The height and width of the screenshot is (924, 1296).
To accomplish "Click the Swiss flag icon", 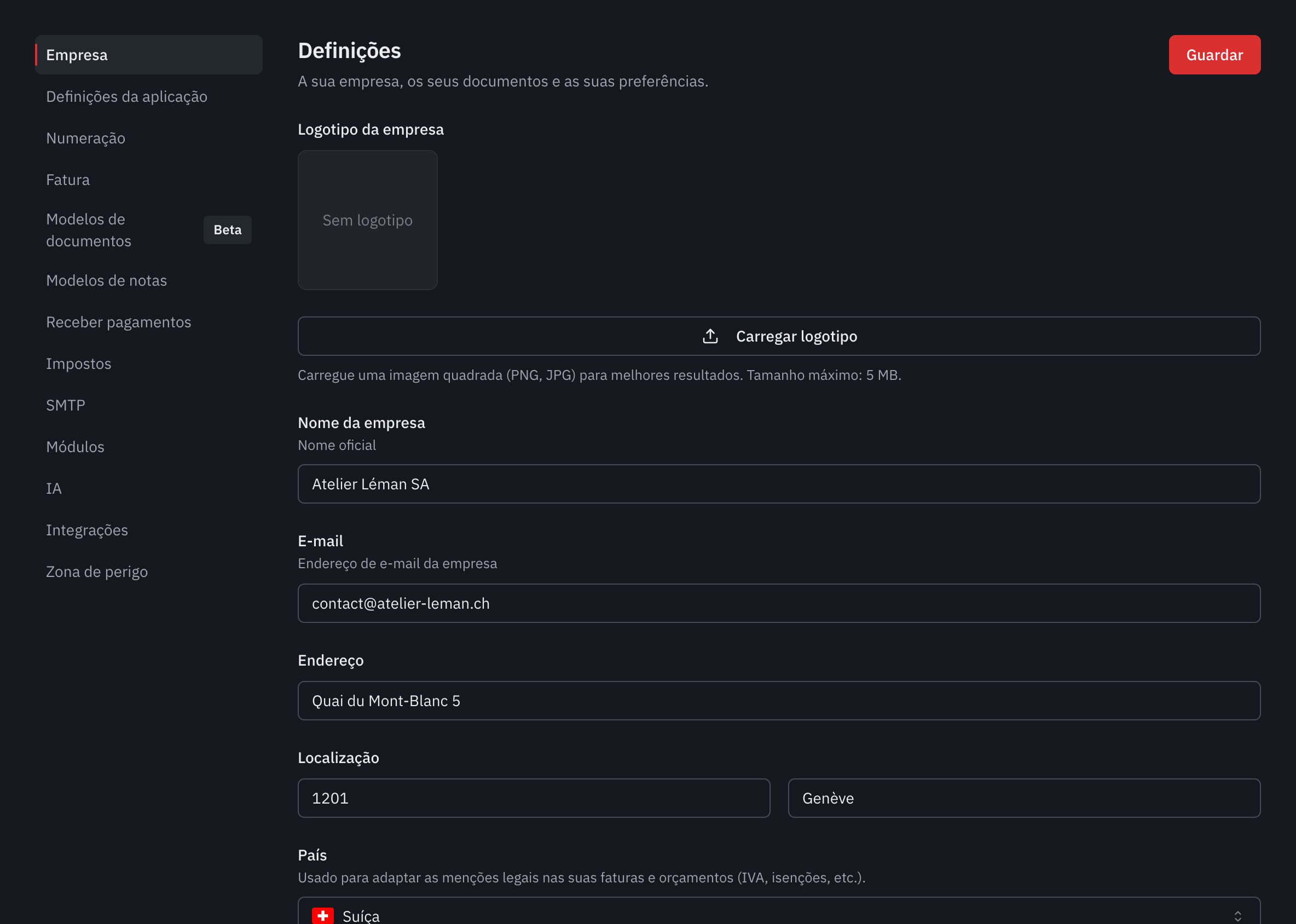I will (x=322, y=915).
